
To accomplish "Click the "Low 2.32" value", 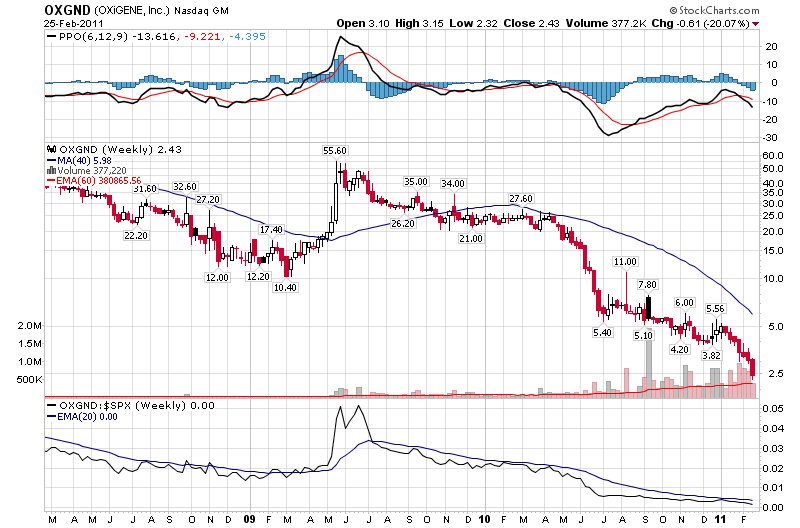I will pos(473,23).
